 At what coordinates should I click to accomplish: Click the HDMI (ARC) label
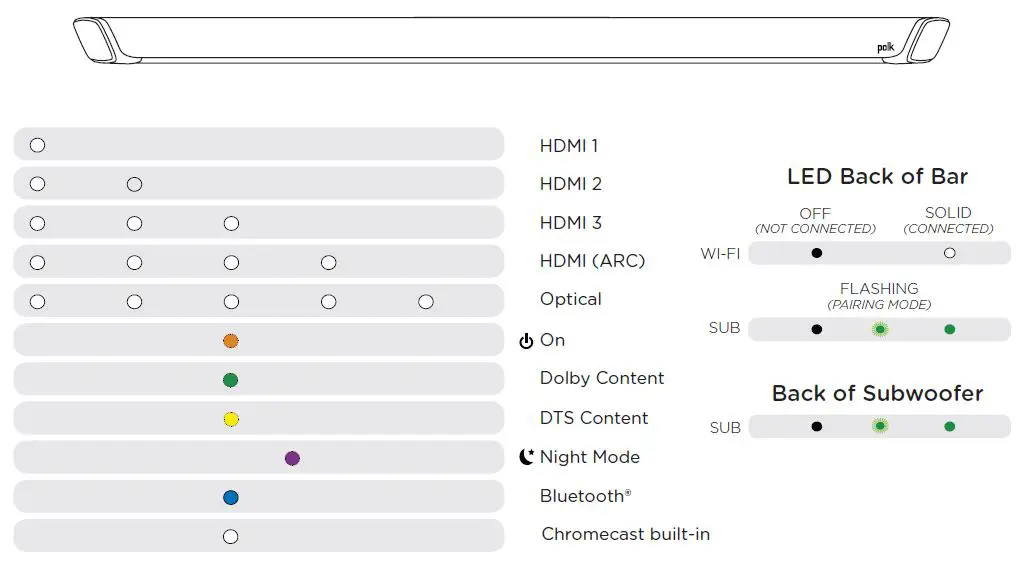pos(592,261)
